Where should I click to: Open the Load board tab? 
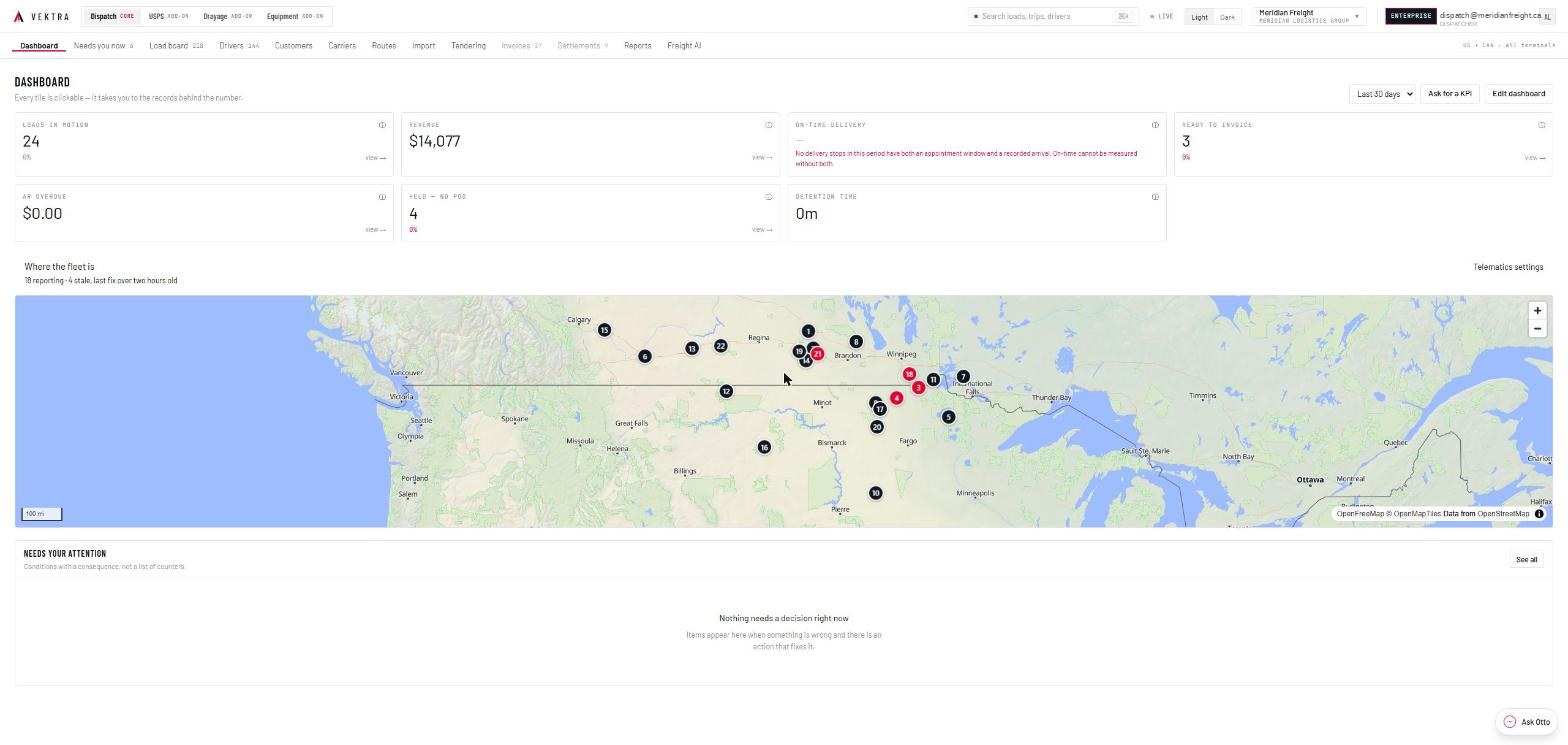[176, 46]
